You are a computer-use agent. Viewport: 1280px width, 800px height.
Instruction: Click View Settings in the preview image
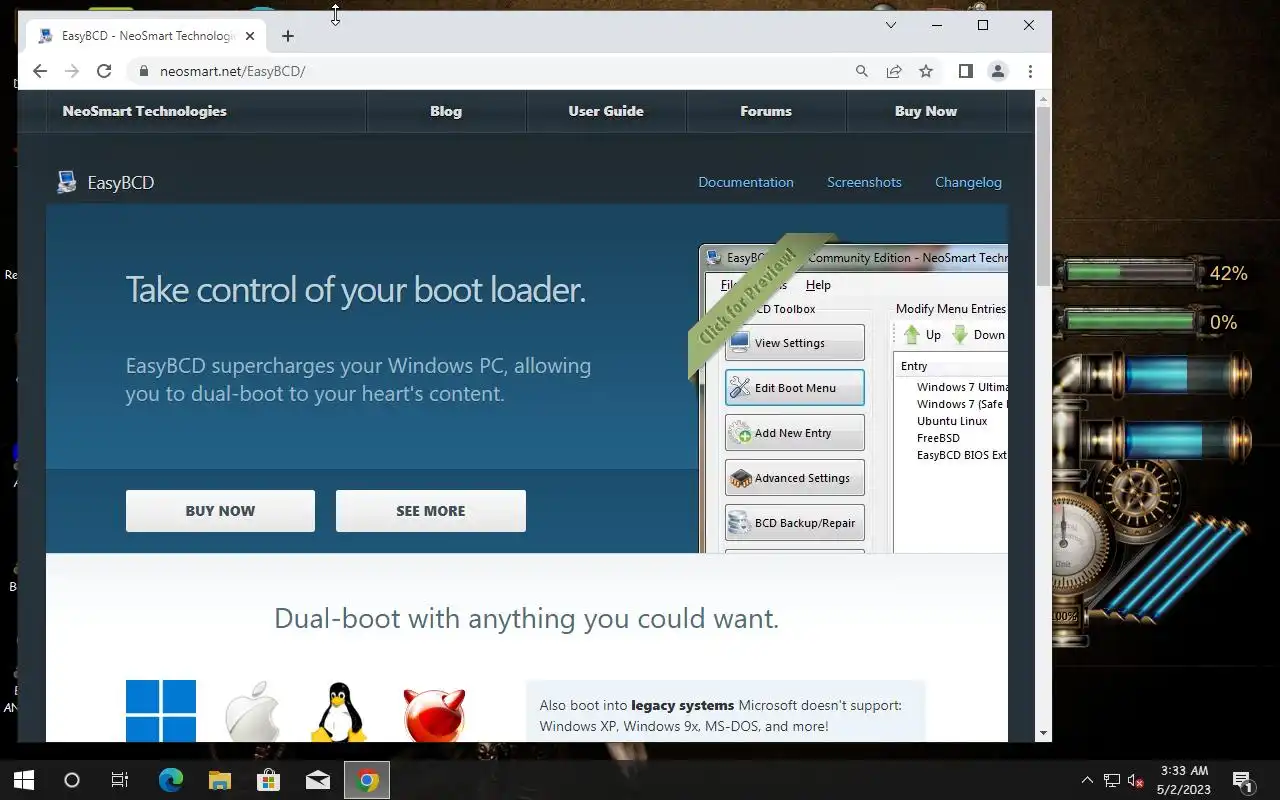[x=795, y=343]
